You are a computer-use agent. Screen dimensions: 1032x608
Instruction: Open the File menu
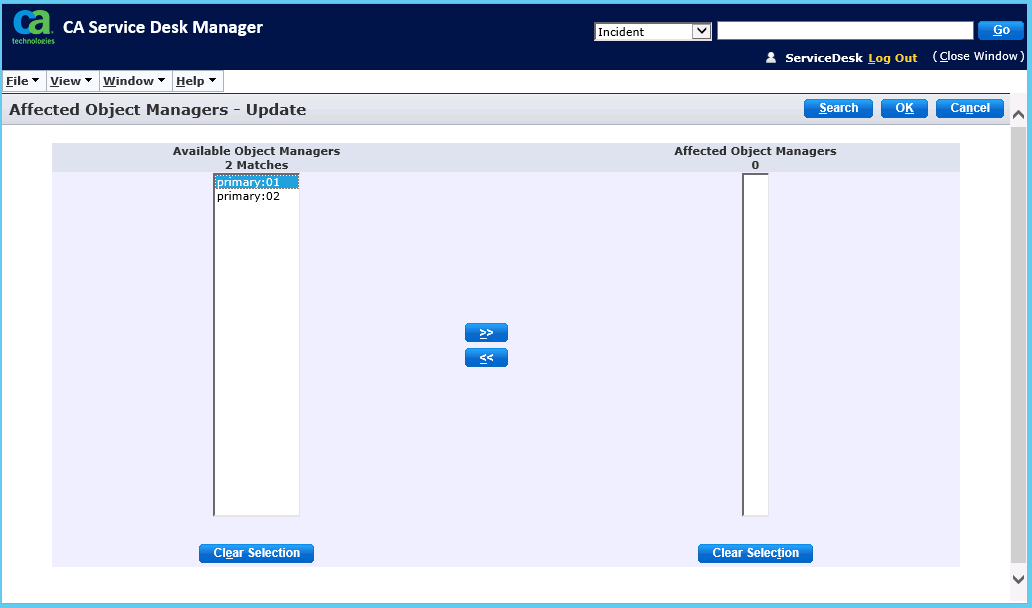[x=22, y=81]
